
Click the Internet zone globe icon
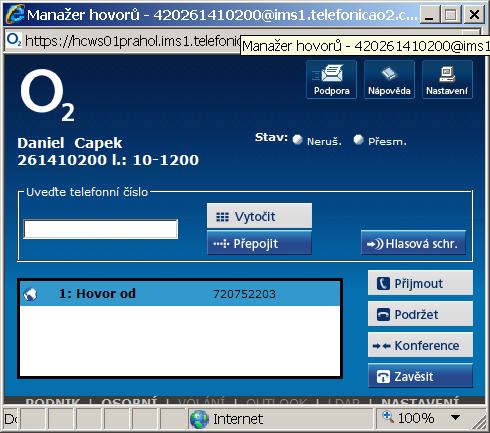click(x=199, y=419)
